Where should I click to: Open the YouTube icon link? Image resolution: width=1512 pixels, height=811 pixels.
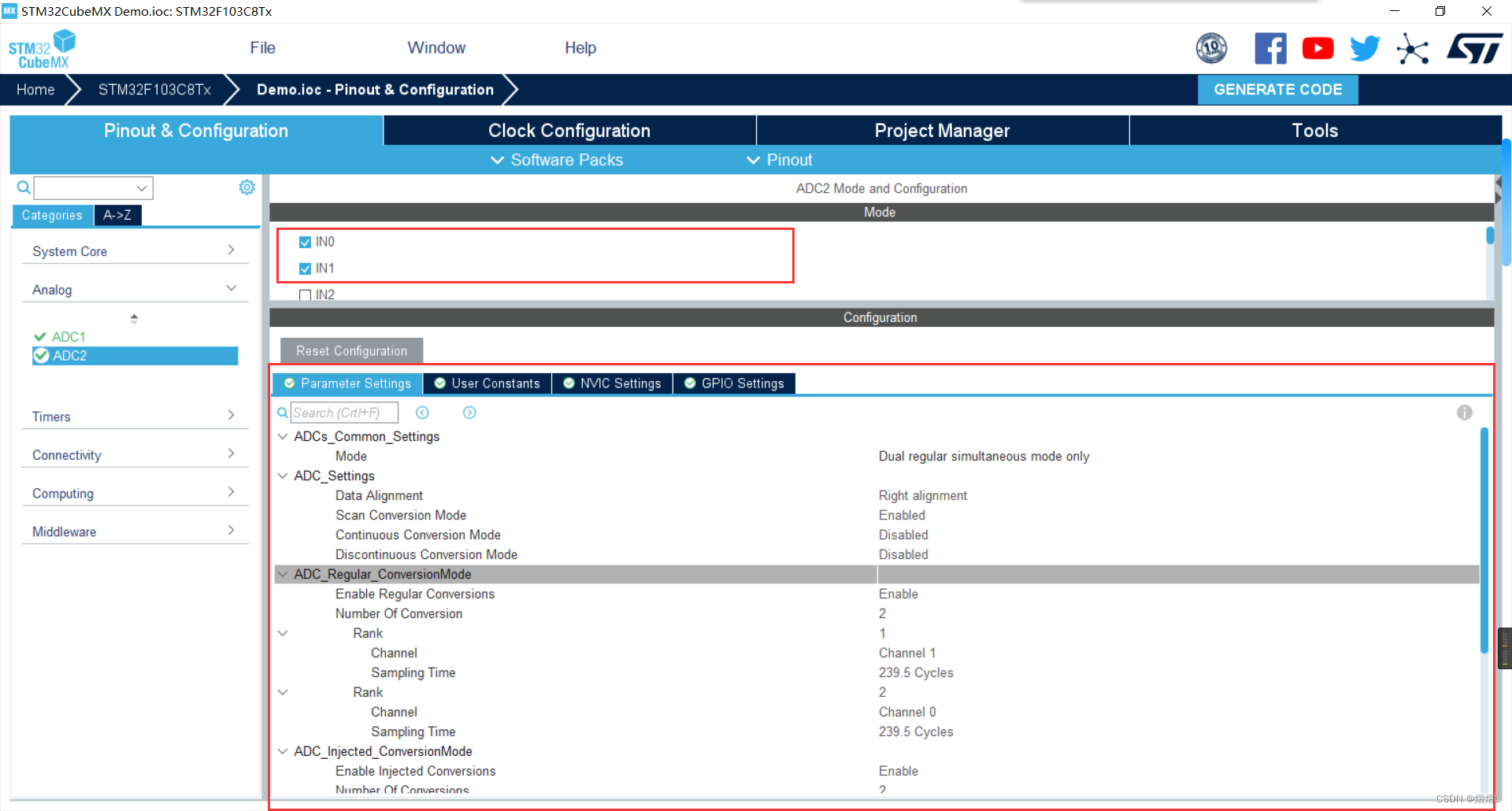1317,49
